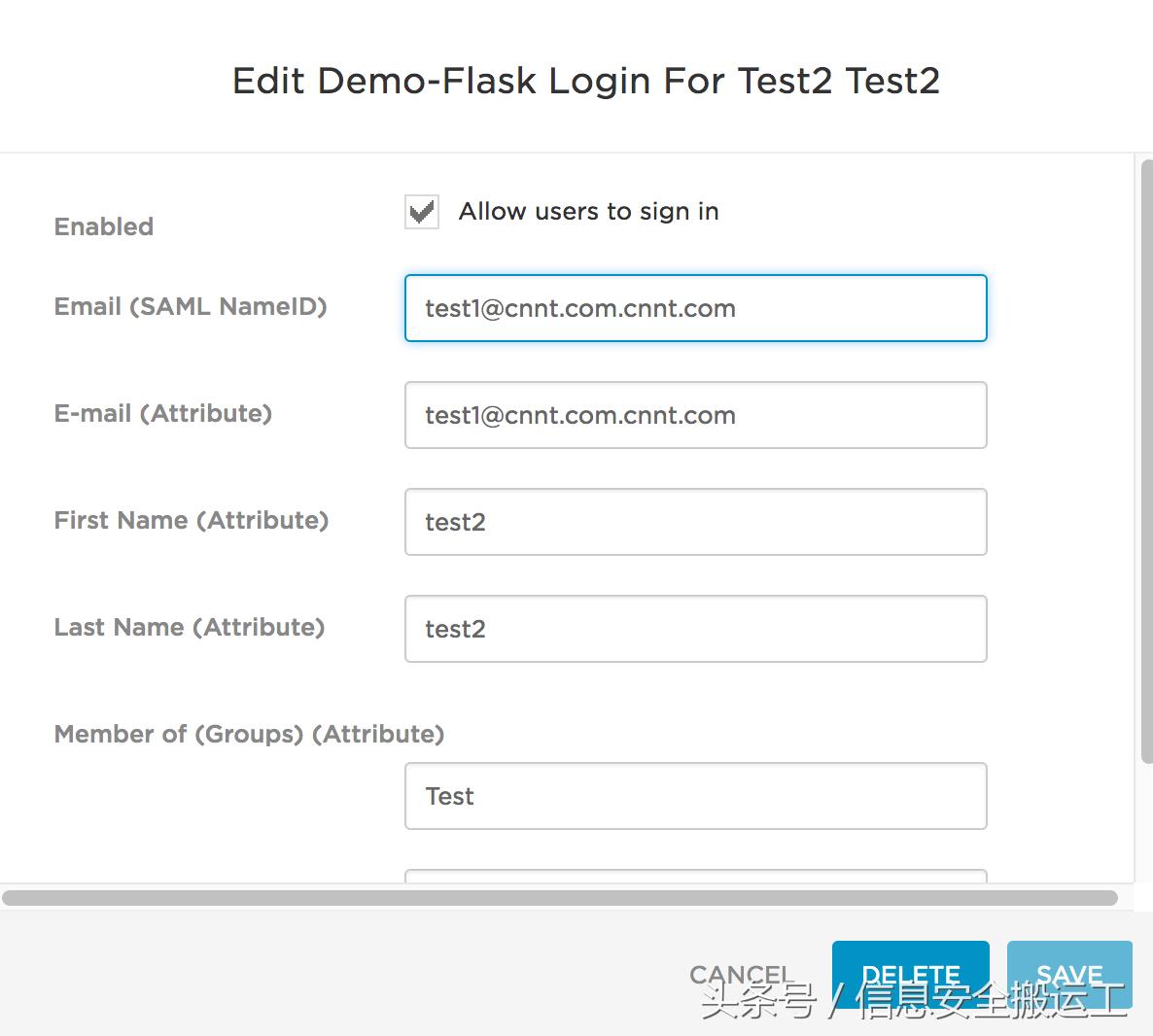Toggle the Allow users to sign in checkbox
Image resolution: width=1153 pixels, height=1036 pixels.
click(x=422, y=212)
